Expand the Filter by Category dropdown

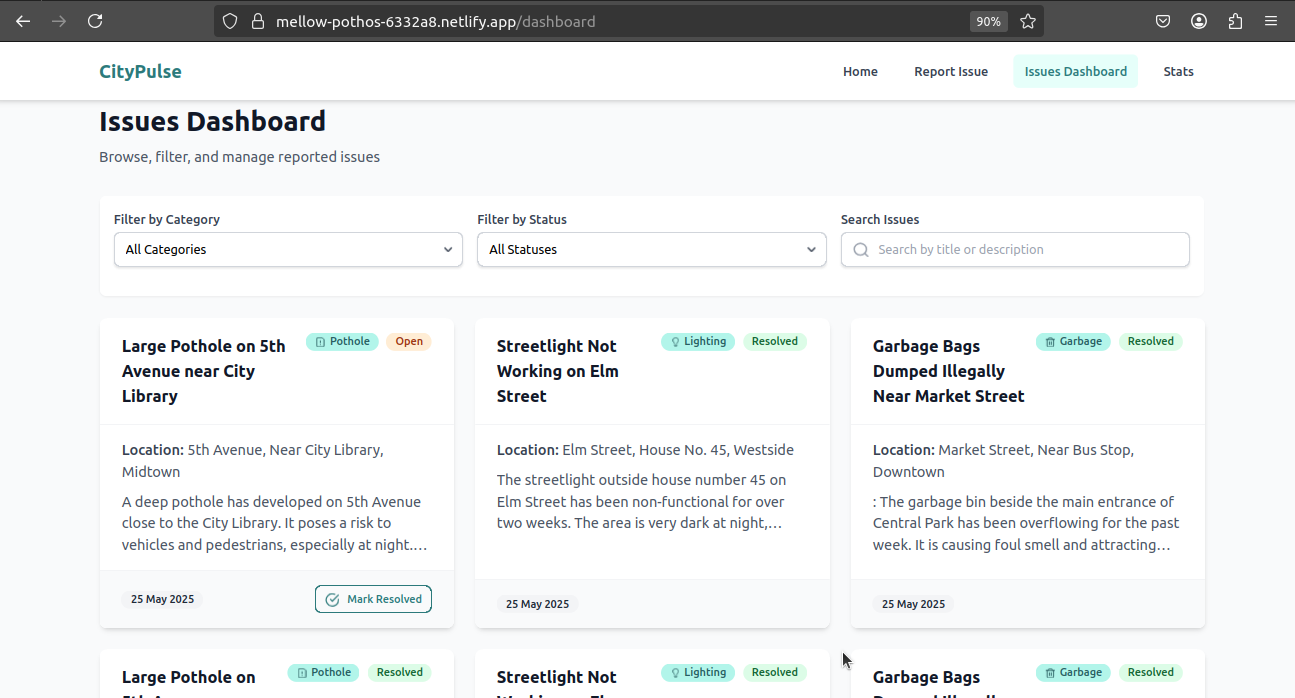pyautogui.click(x=288, y=250)
